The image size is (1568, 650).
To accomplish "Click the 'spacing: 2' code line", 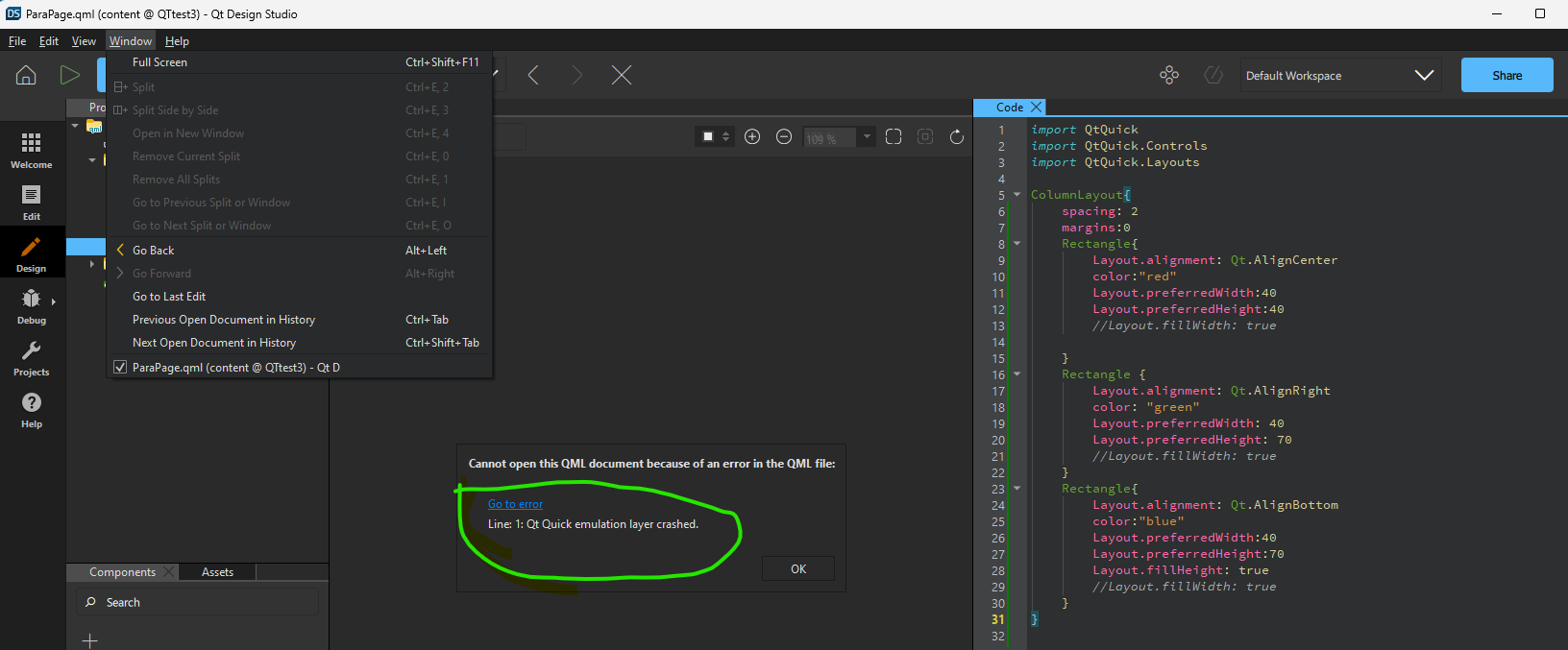I will tap(1100, 211).
